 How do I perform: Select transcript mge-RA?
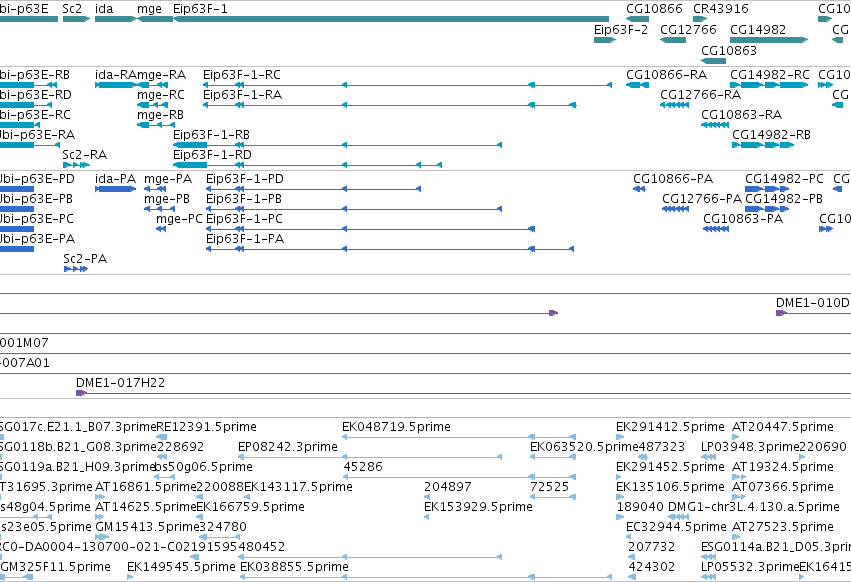tap(161, 75)
